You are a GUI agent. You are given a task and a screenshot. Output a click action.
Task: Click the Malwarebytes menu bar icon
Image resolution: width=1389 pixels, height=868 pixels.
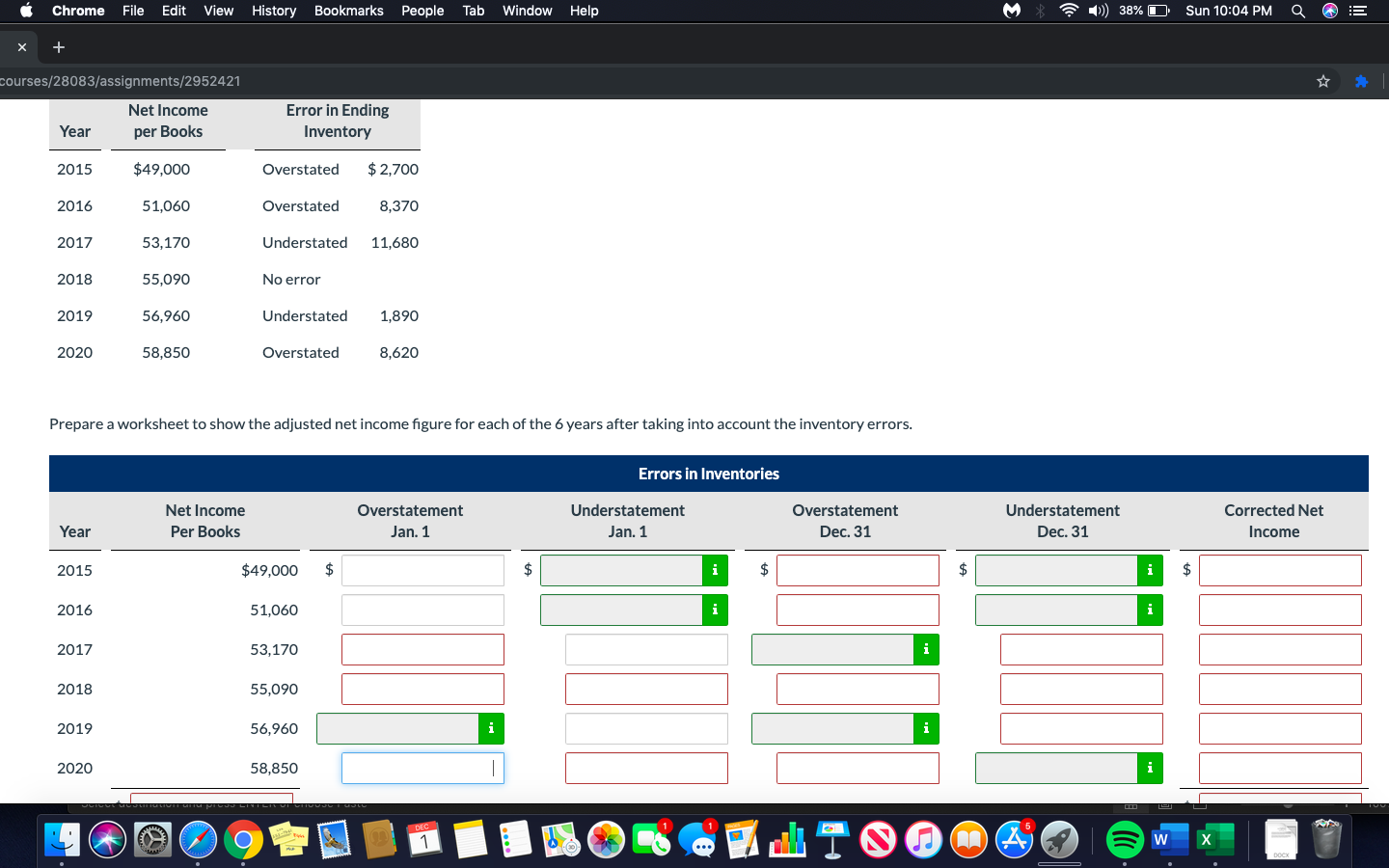click(x=1012, y=11)
